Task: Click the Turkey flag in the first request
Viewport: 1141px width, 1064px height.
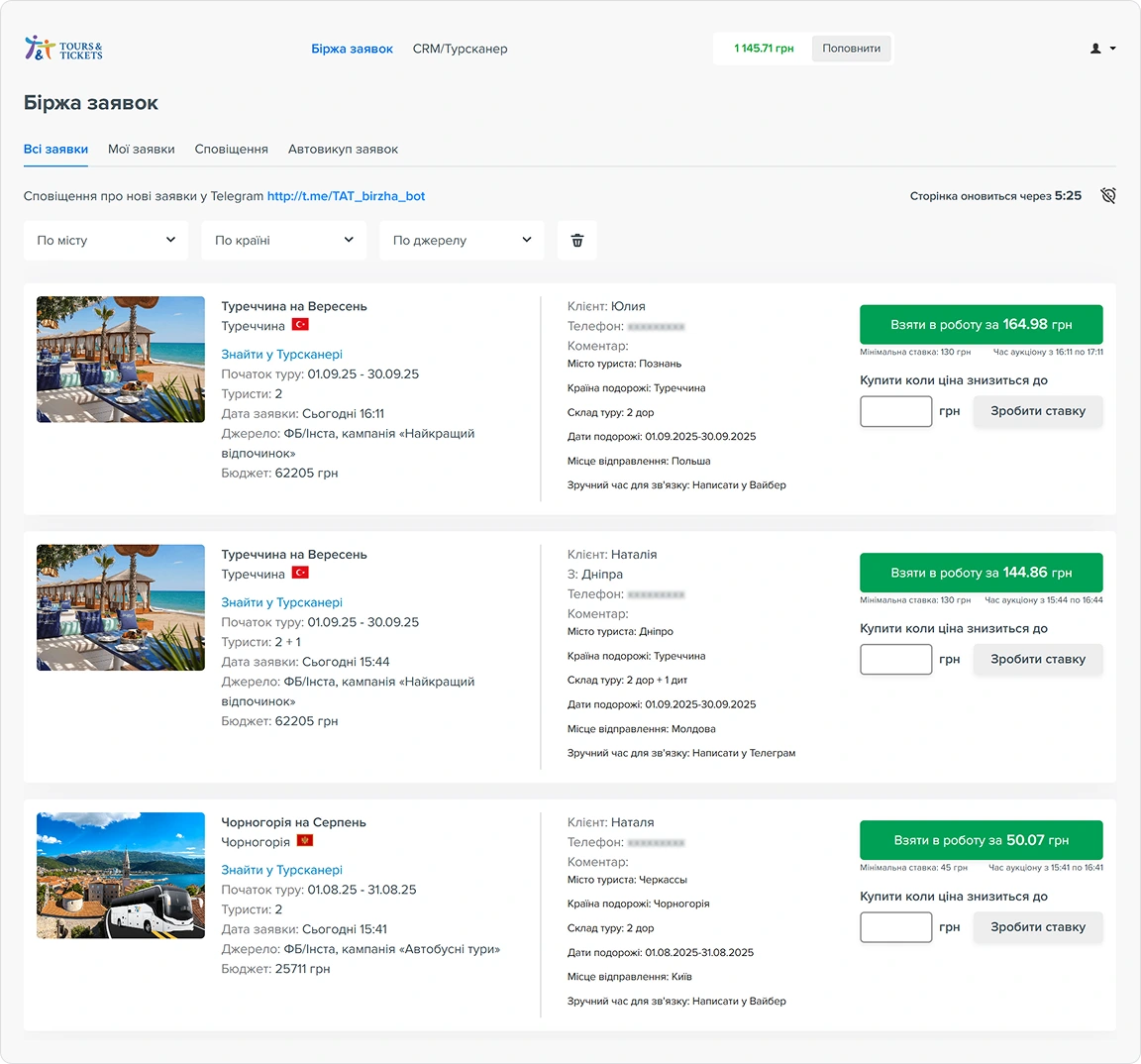Action: point(300,325)
